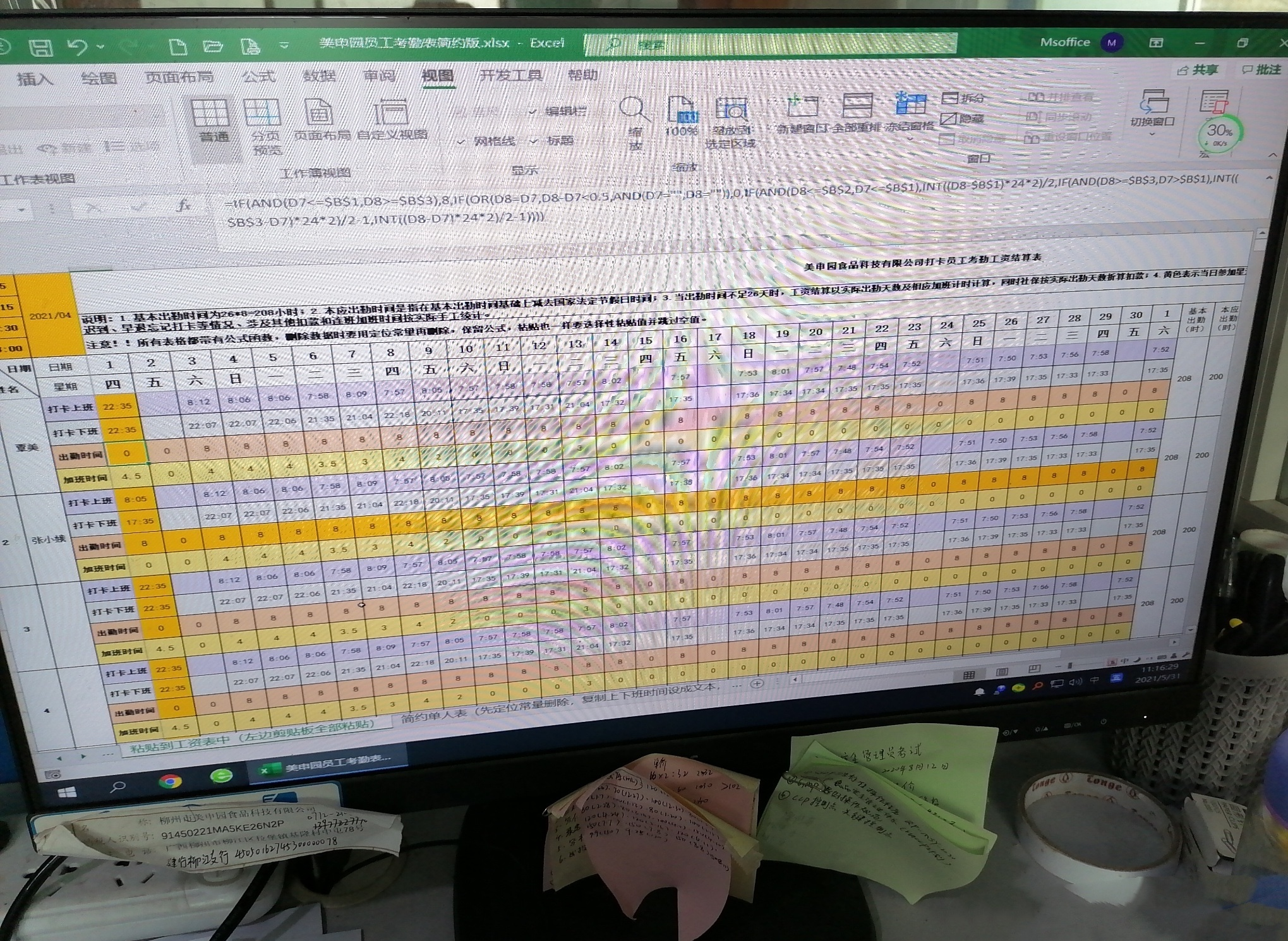1288x941 pixels.
Task: Click the 批注 comments button
Action: pos(1261,69)
